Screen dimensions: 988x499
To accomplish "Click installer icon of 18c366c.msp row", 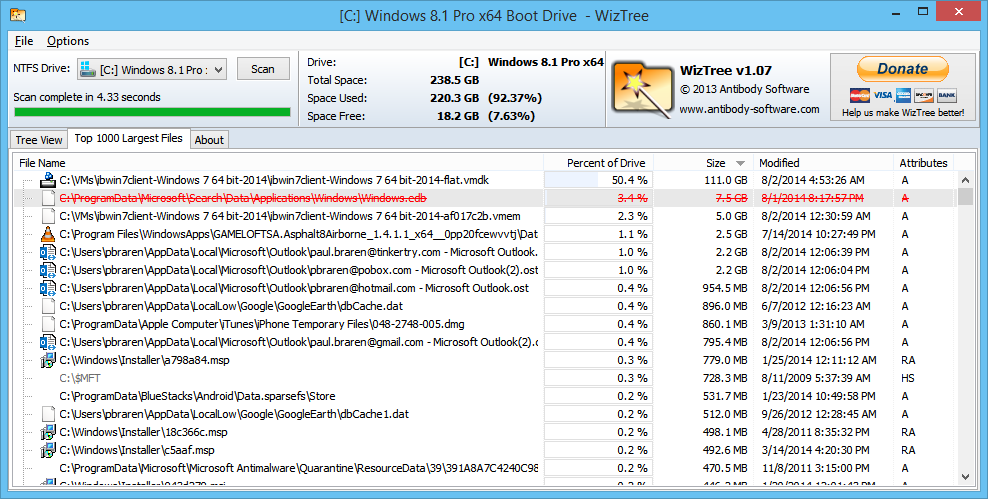I will tap(48, 432).
